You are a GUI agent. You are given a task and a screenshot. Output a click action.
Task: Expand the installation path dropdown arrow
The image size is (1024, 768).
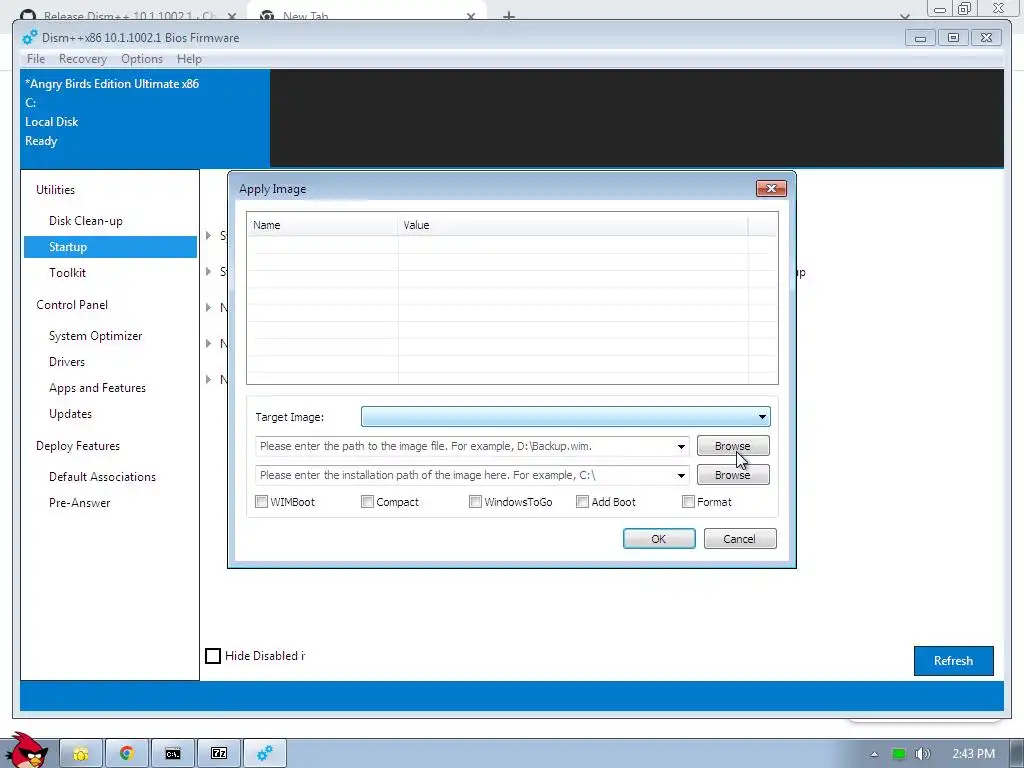tap(681, 475)
